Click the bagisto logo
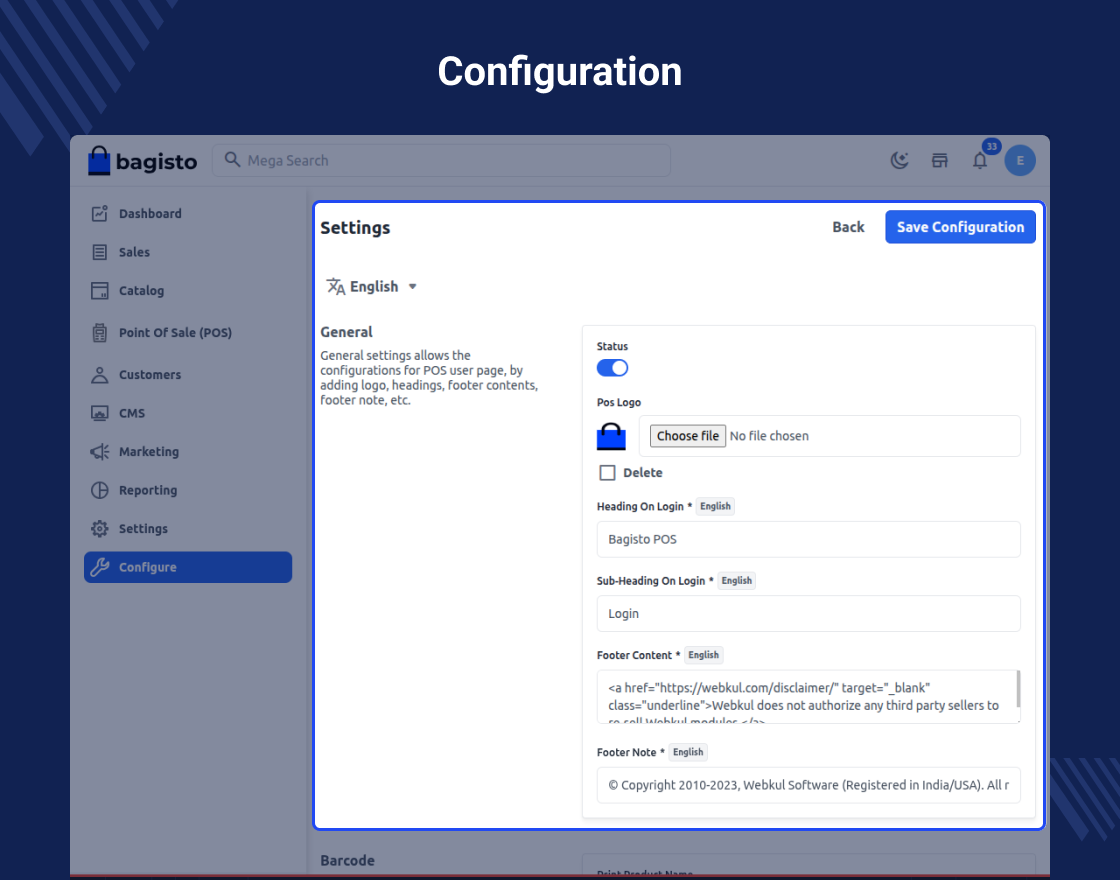 [x=142, y=161]
